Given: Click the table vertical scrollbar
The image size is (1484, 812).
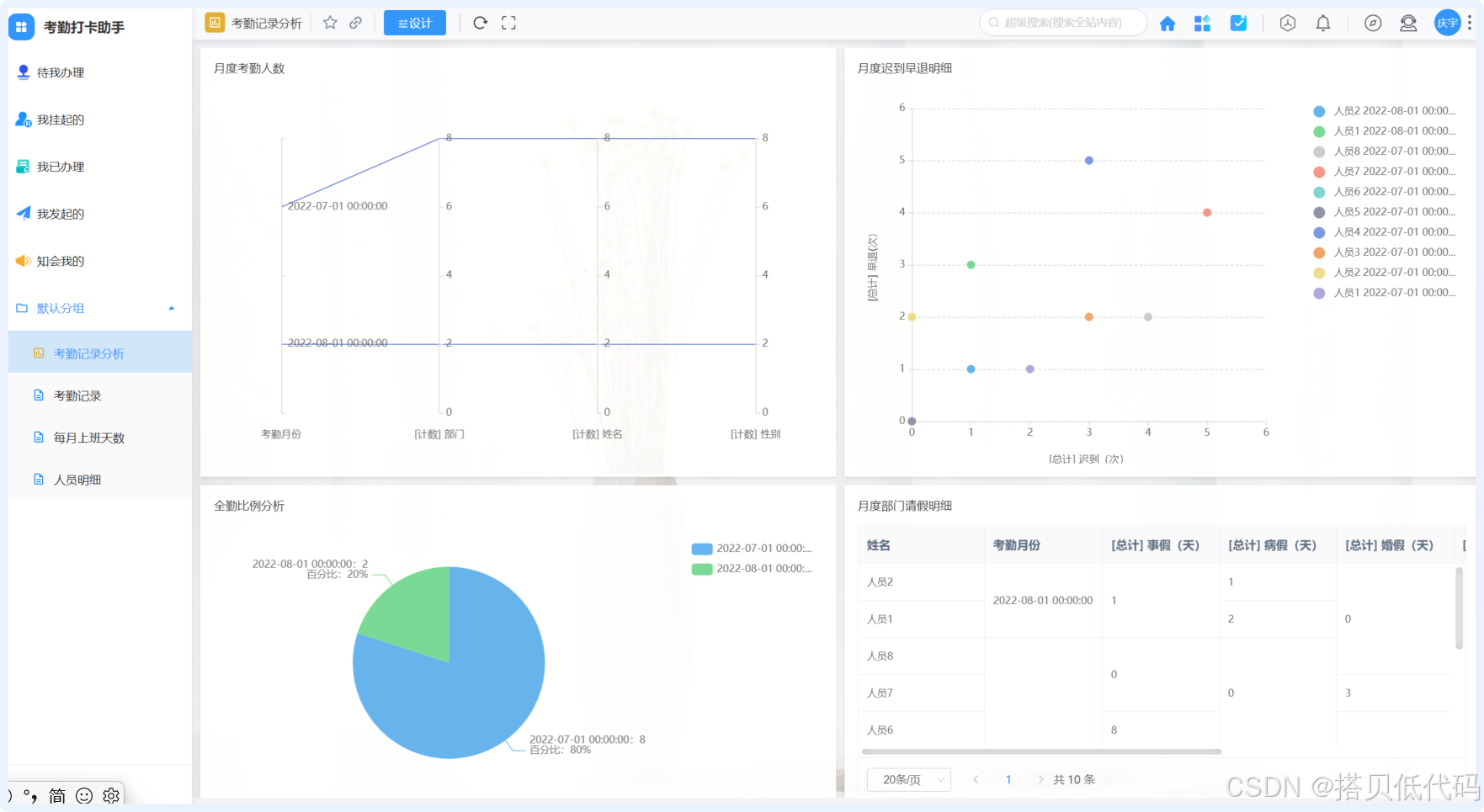Looking at the screenshot, I should pos(1459,608).
